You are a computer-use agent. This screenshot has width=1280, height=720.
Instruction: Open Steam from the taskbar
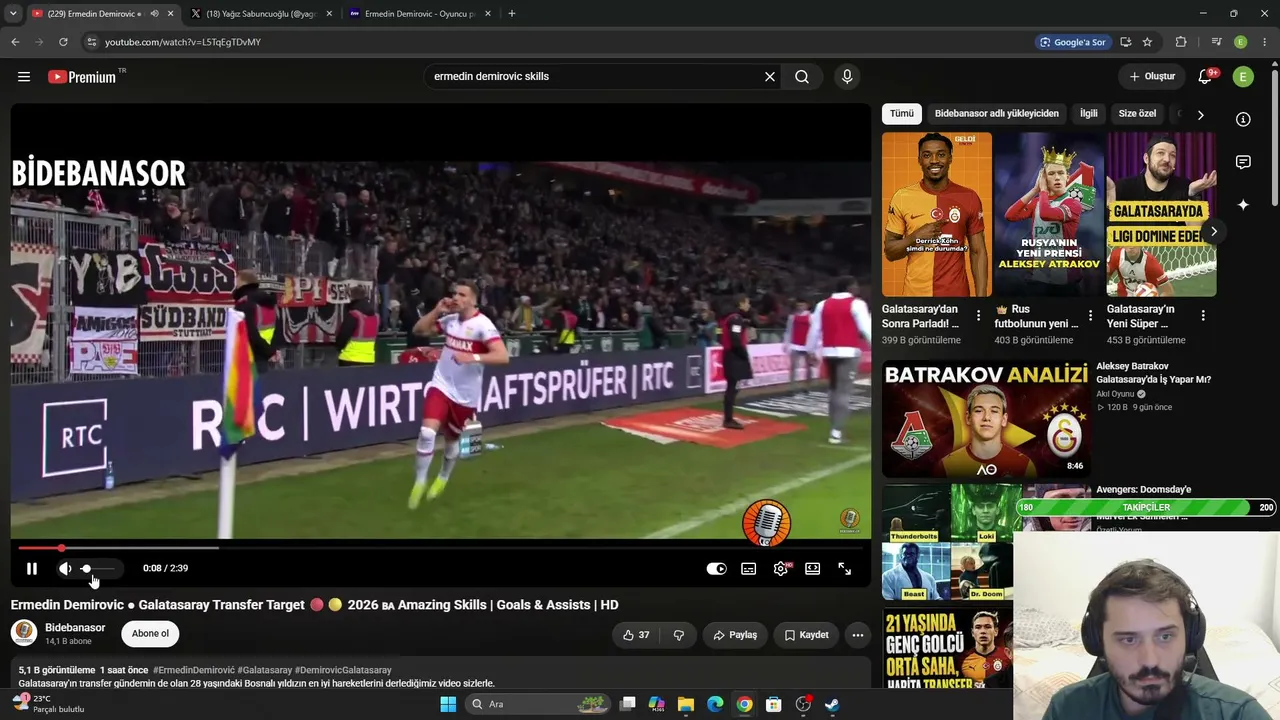[x=832, y=704]
